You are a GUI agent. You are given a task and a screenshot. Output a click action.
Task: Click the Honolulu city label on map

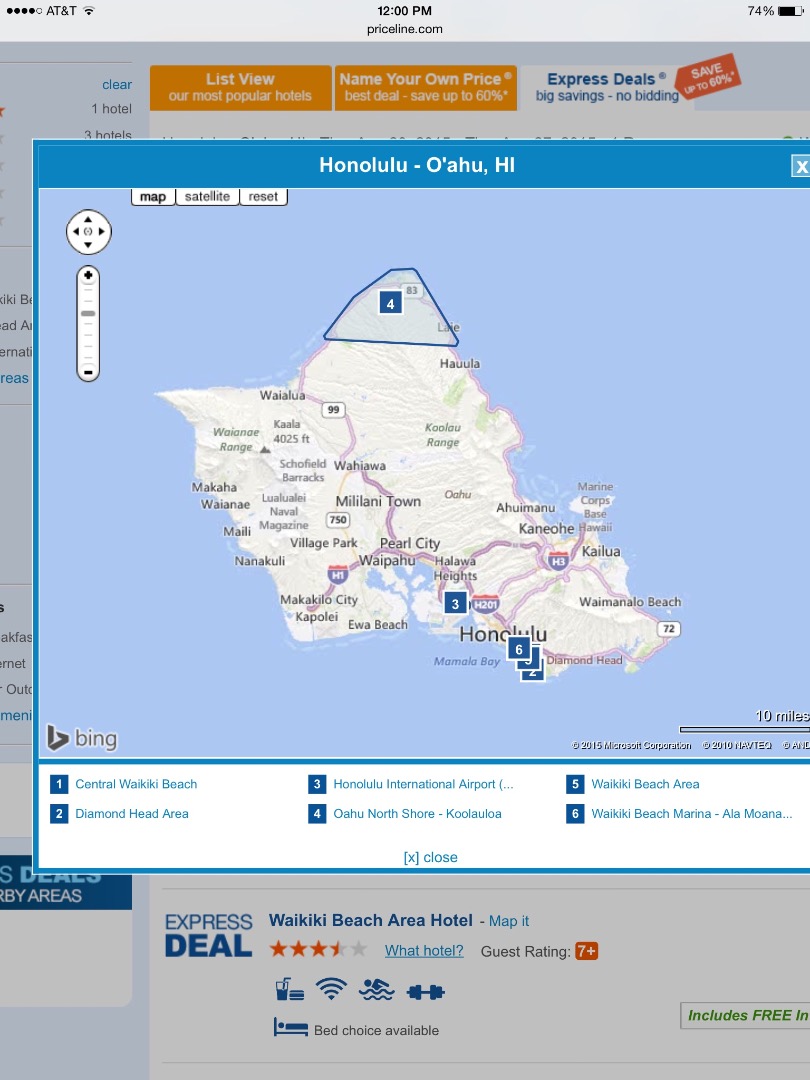(503, 634)
